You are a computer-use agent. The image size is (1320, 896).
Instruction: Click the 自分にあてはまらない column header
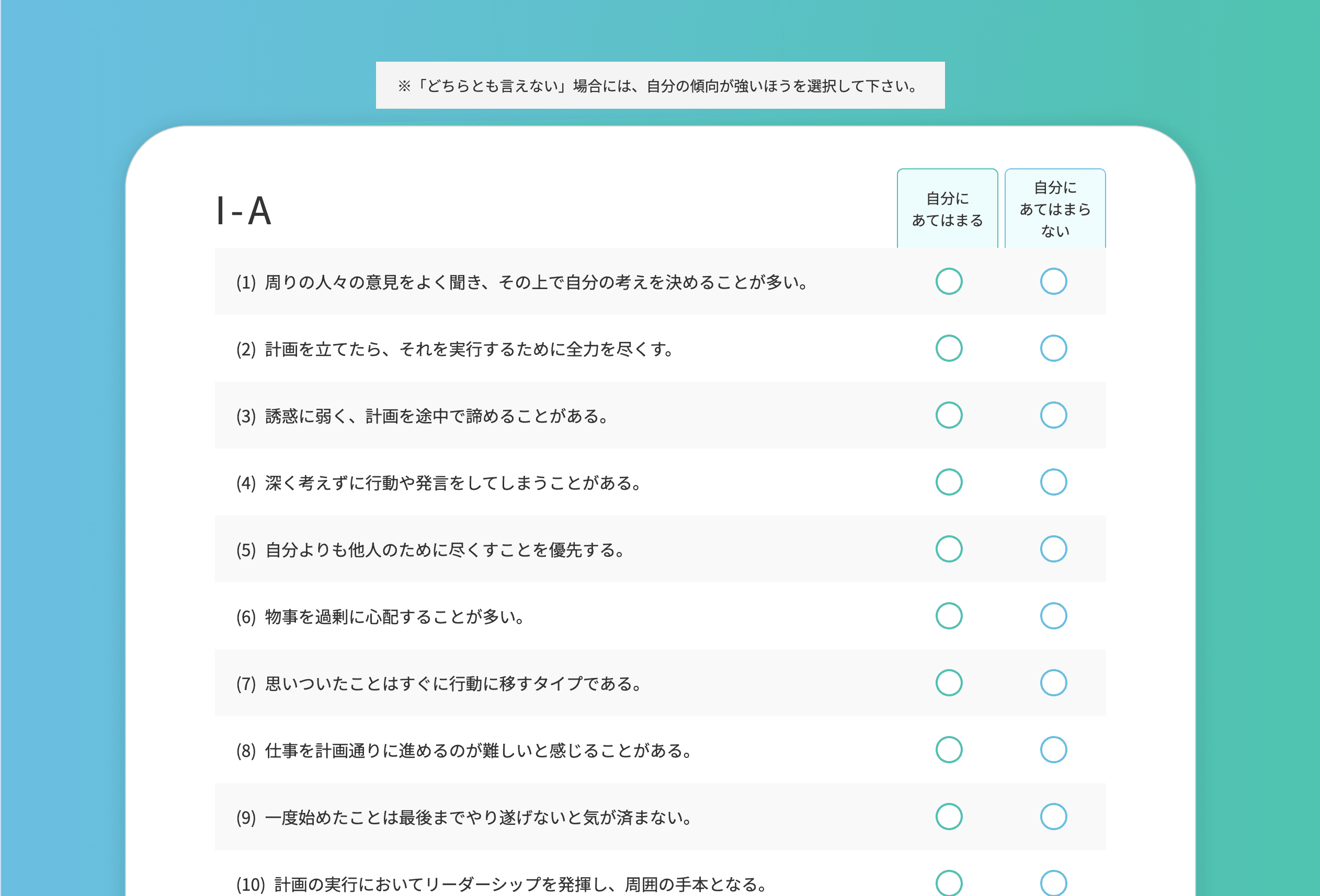pyautogui.click(x=1055, y=209)
